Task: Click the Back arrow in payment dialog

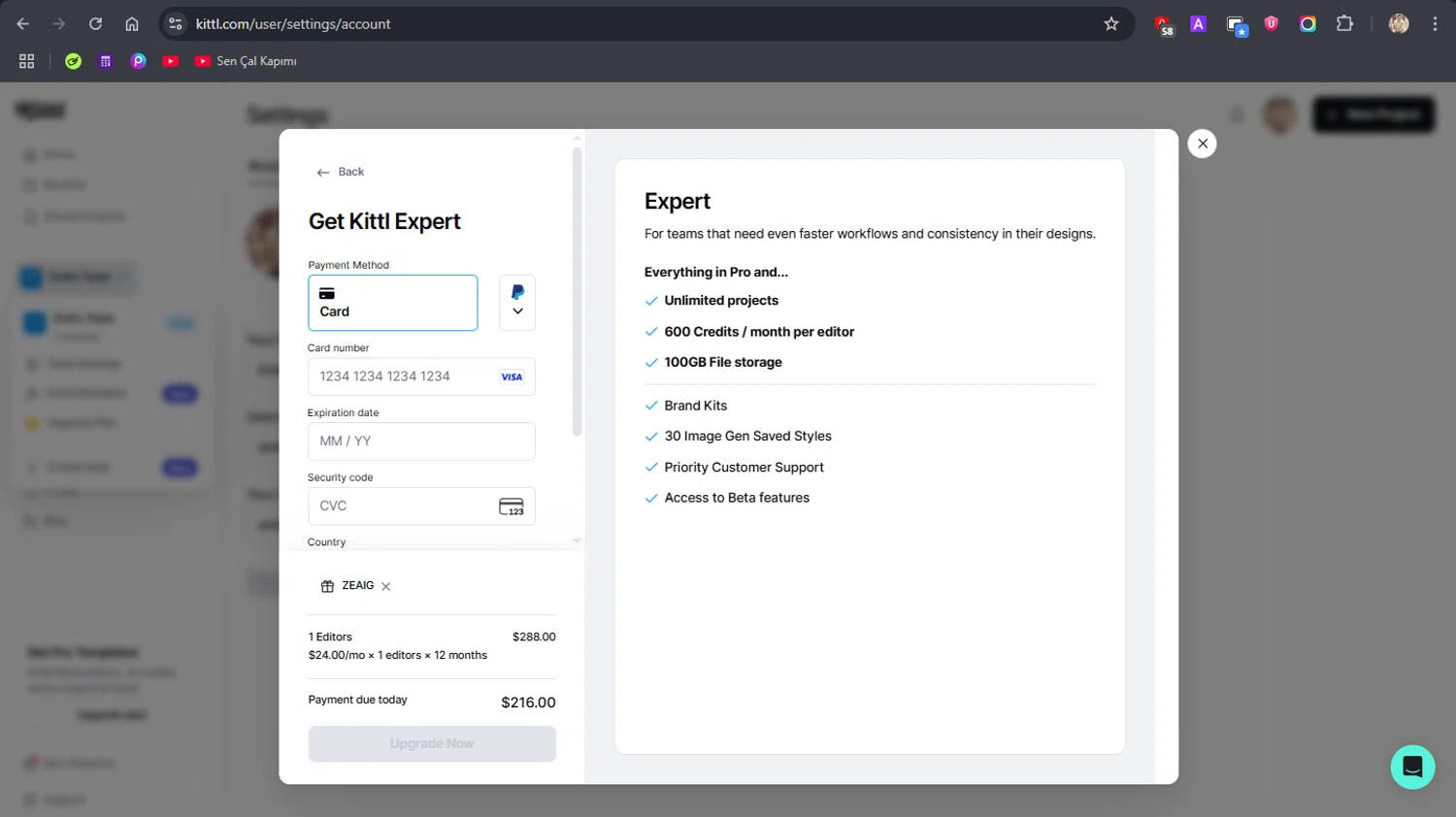Action: 339,172
